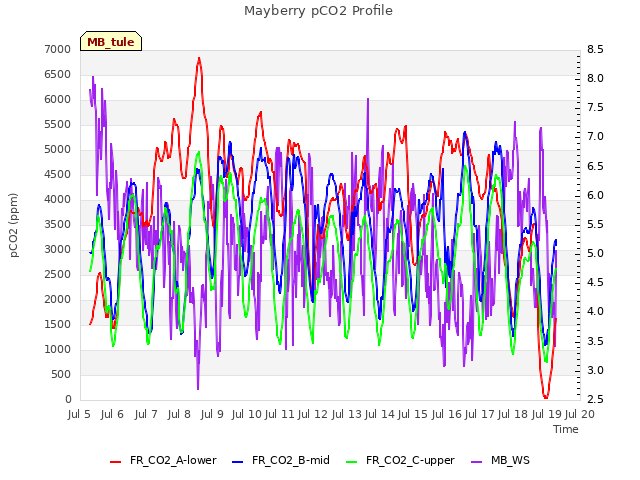The height and width of the screenshot is (480, 640).
Task: Click the 3.5 right axis value
Action: coord(595,341)
